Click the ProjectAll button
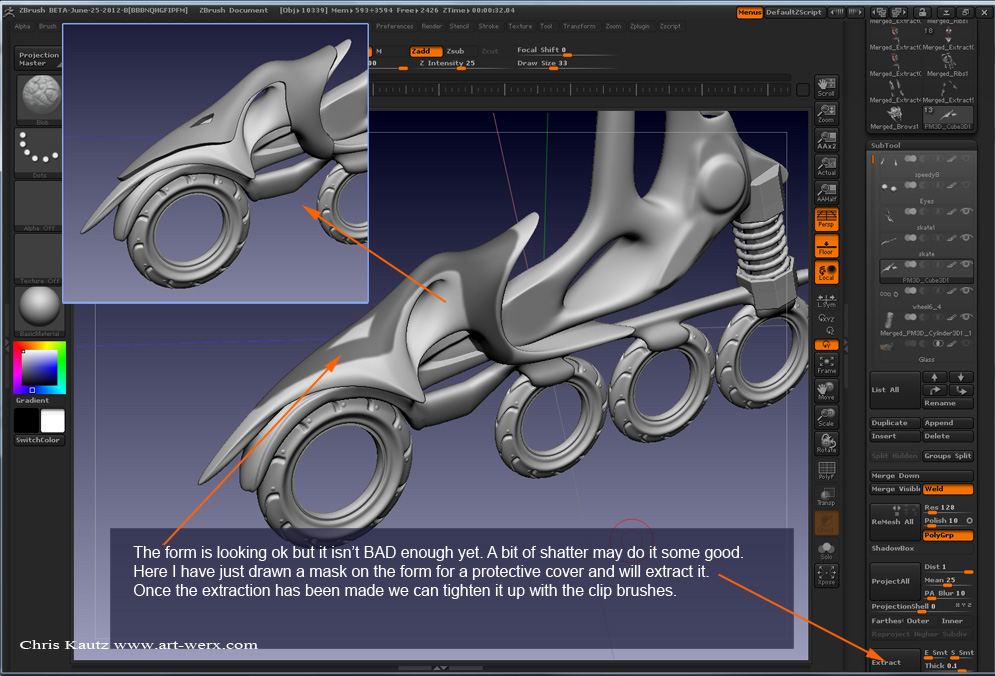This screenshot has height=676, width=995. tap(894, 581)
